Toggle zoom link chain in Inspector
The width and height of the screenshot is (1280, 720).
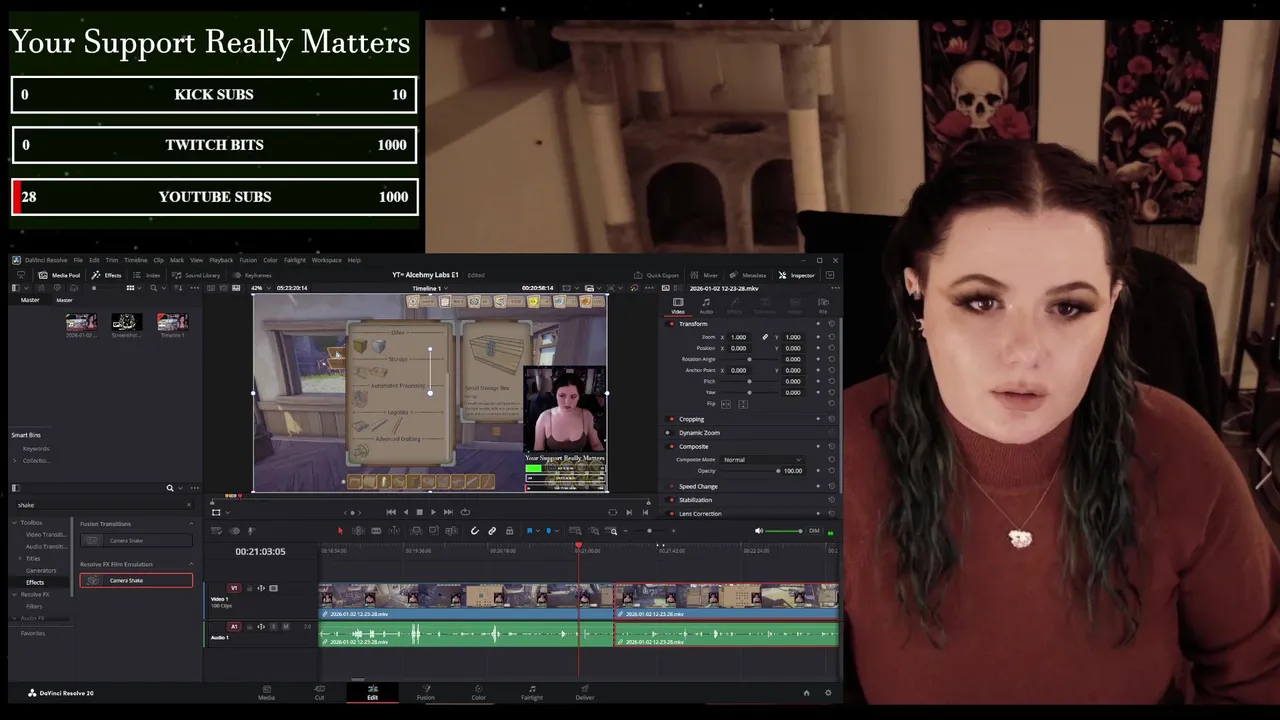click(765, 337)
